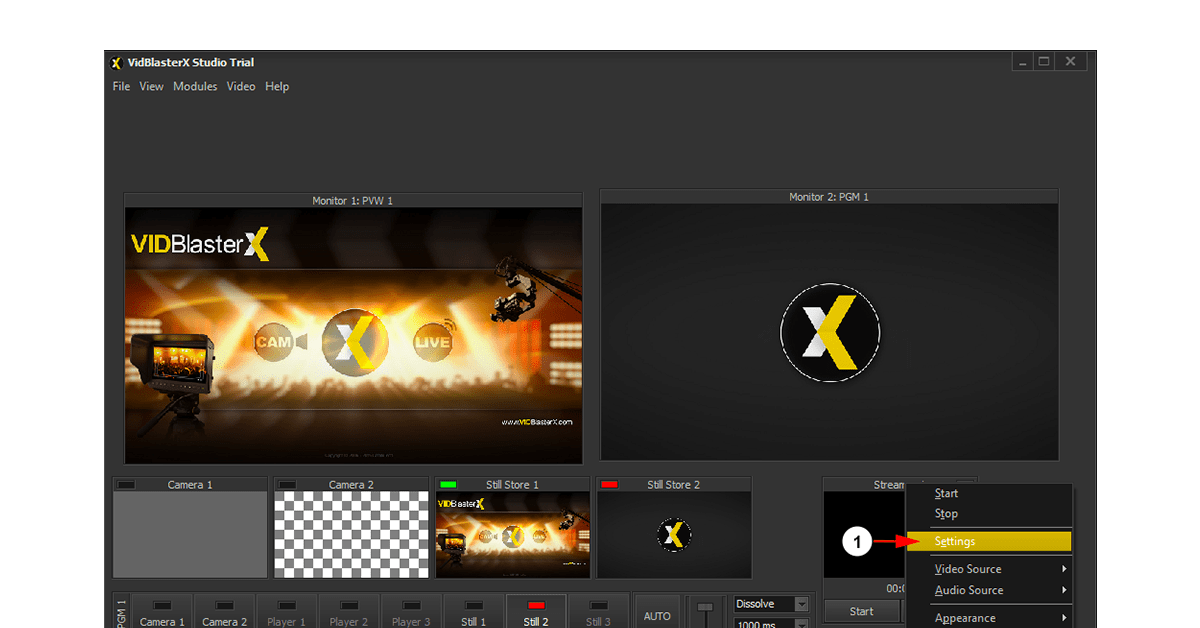Choose Stop in the context menu
The image size is (1200, 628).
[x=989, y=513]
